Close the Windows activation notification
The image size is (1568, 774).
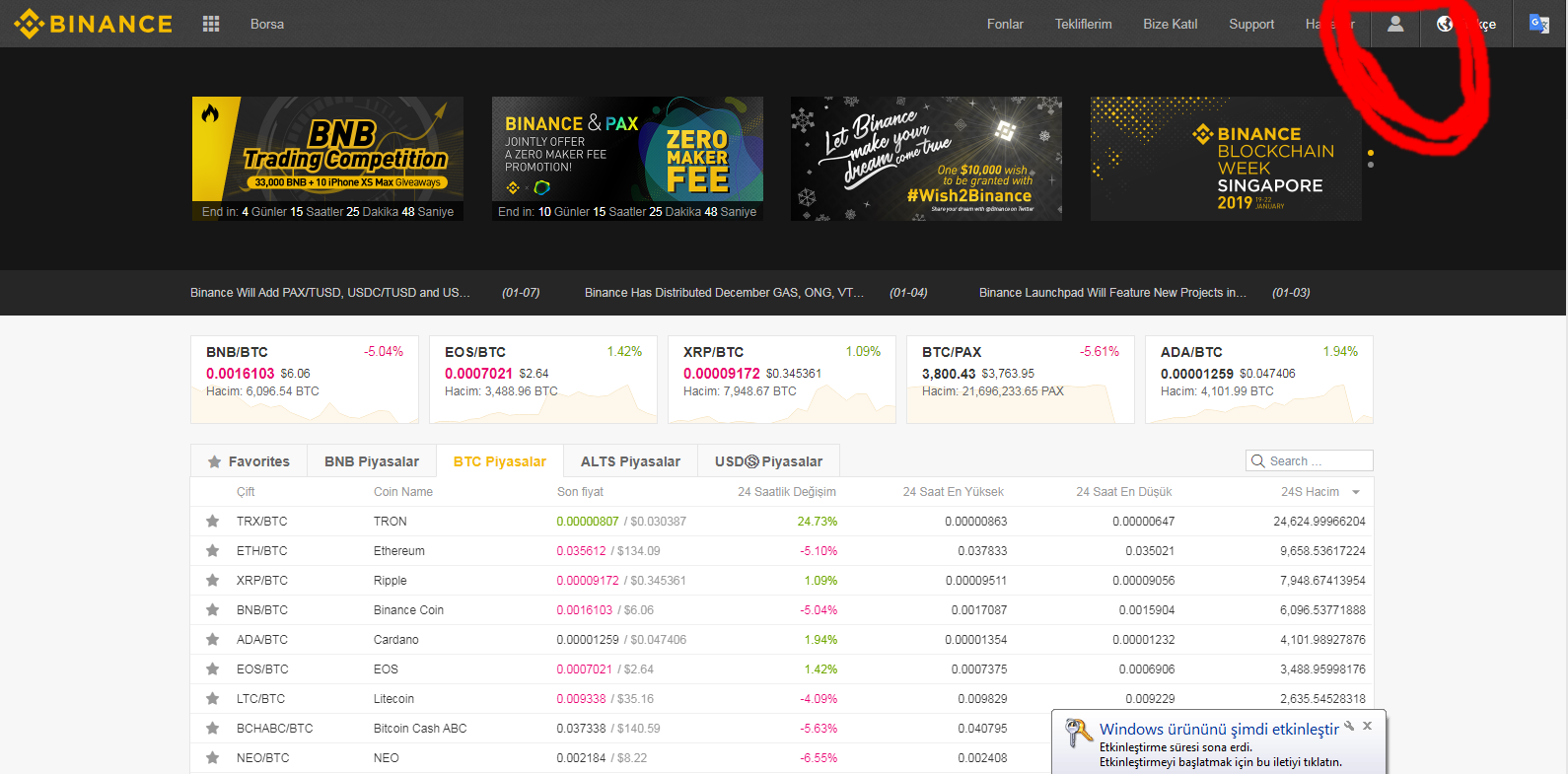click(x=1367, y=726)
